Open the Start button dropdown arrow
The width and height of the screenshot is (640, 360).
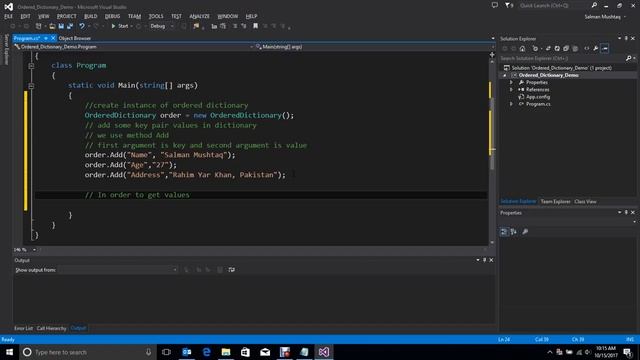(x=131, y=26)
